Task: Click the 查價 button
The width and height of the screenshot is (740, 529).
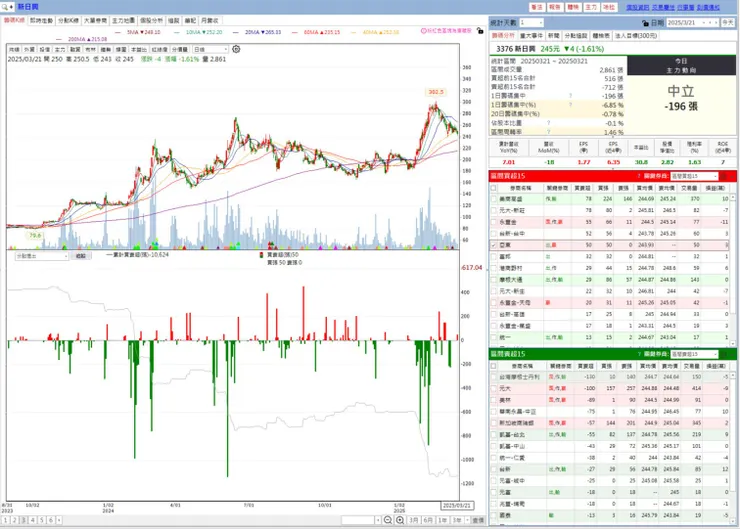Action: (x=479, y=520)
